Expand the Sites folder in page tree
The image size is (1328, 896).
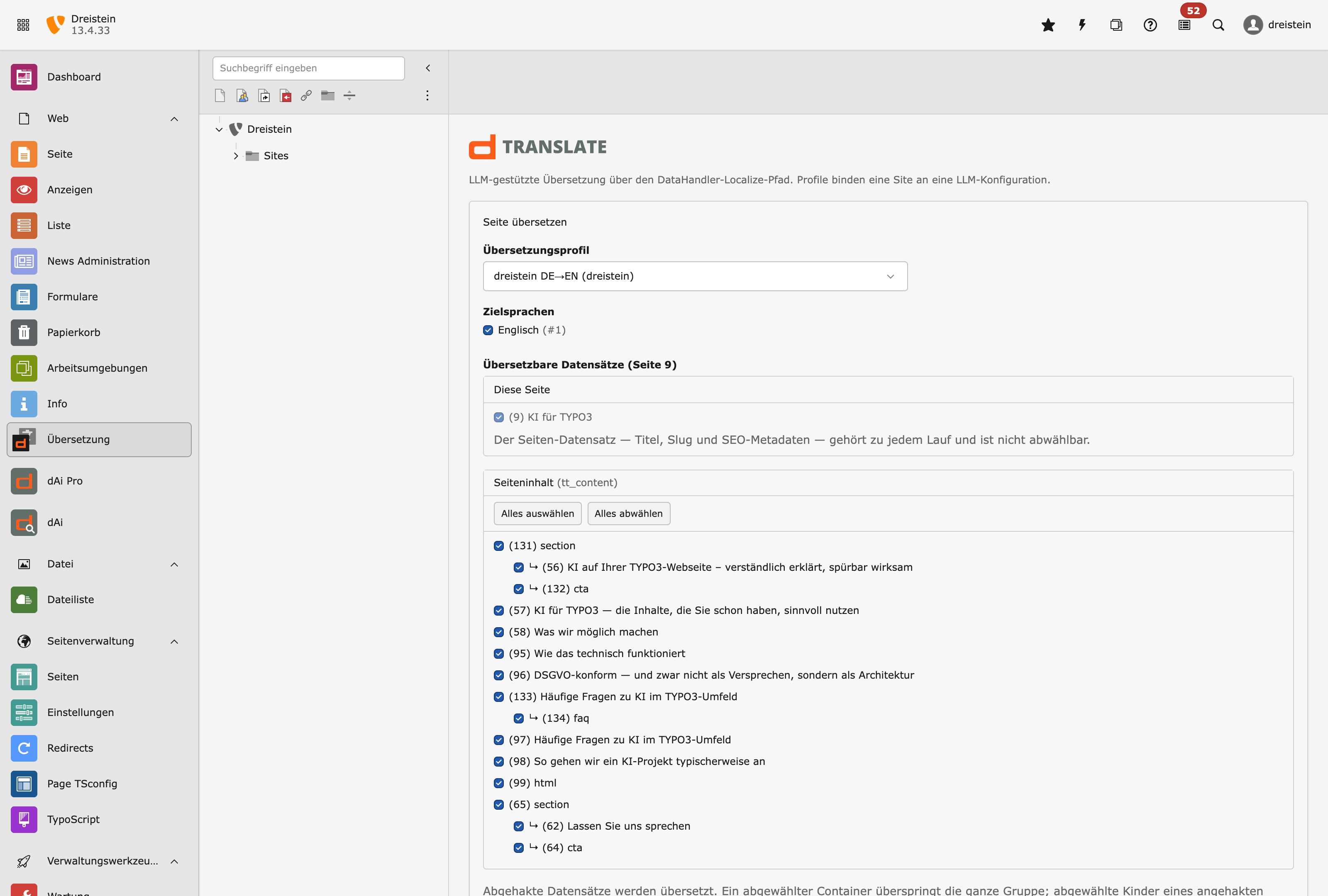236,156
